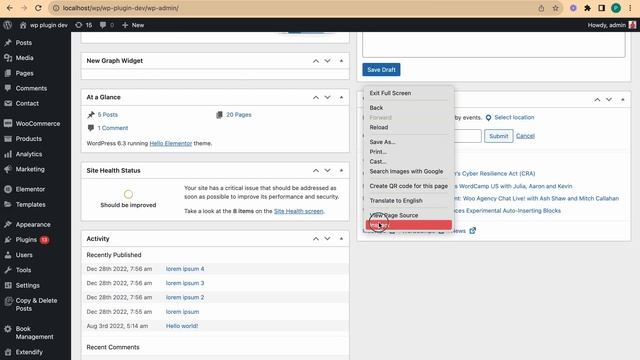Open Copy & Delete Posts menu
The width and height of the screenshot is (640, 360).
[35, 304]
